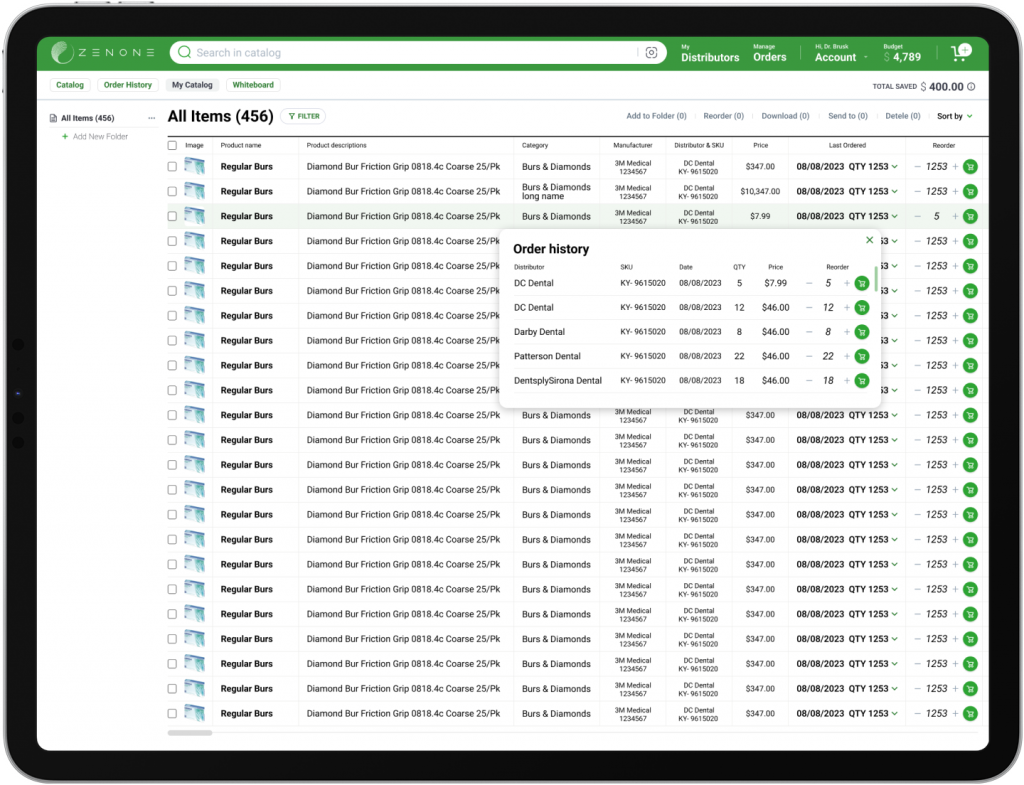Add the $10,347.00 item to cart
The height and width of the screenshot is (785, 1024).
969,191
